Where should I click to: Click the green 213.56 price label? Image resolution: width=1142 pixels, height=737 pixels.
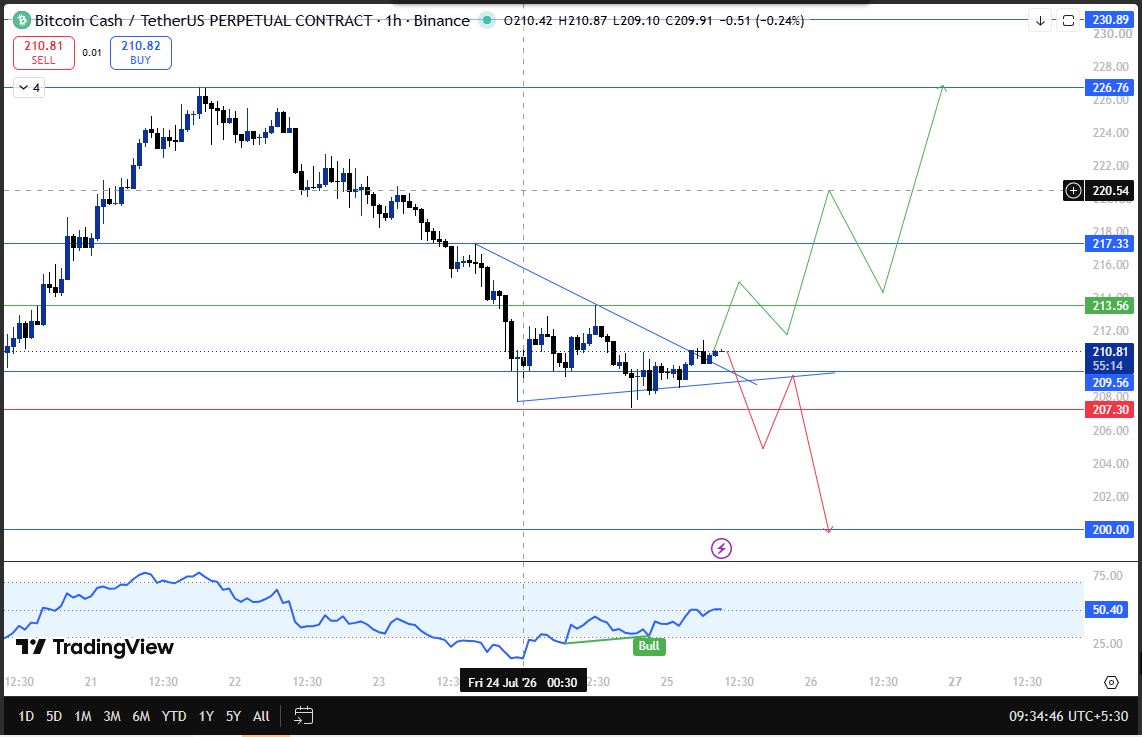pyautogui.click(x=1110, y=305)
